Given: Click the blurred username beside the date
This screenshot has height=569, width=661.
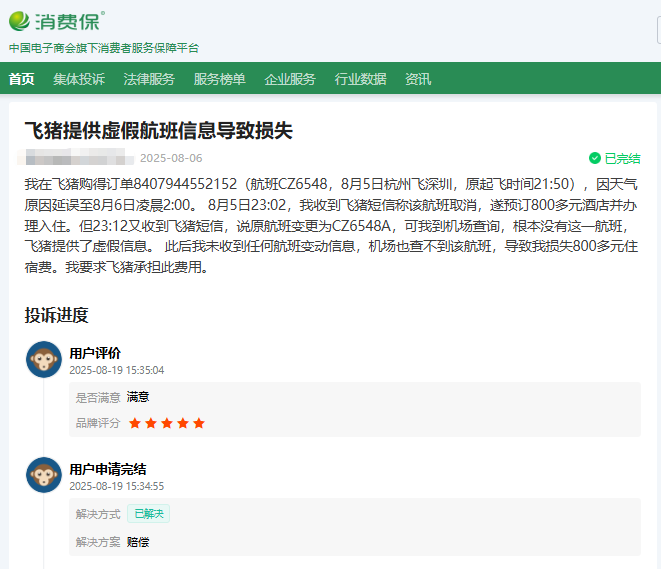Looking at the screenshot, I should [x=76, y=157].
